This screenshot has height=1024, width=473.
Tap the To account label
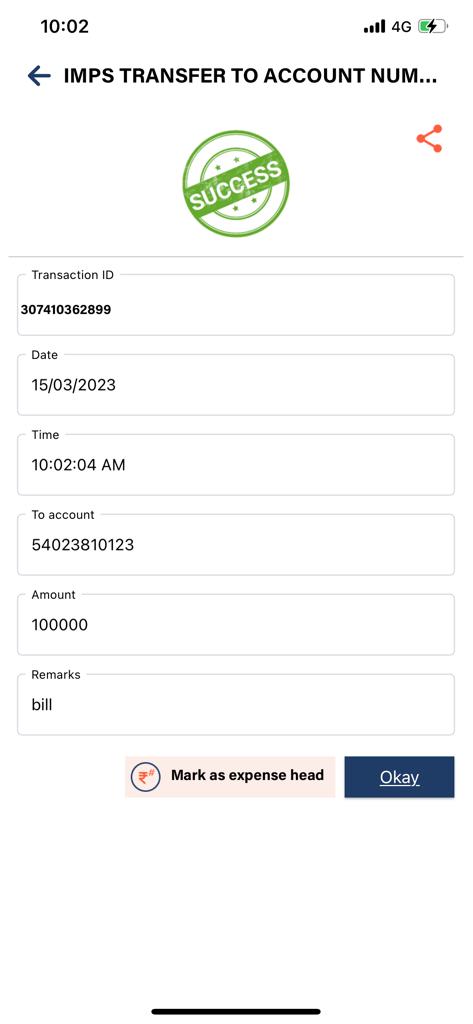(x=63, y=515)
